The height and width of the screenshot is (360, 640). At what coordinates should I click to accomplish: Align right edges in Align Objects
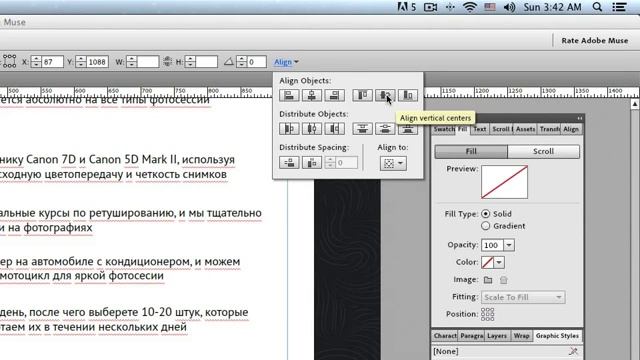tap(334, 95)
